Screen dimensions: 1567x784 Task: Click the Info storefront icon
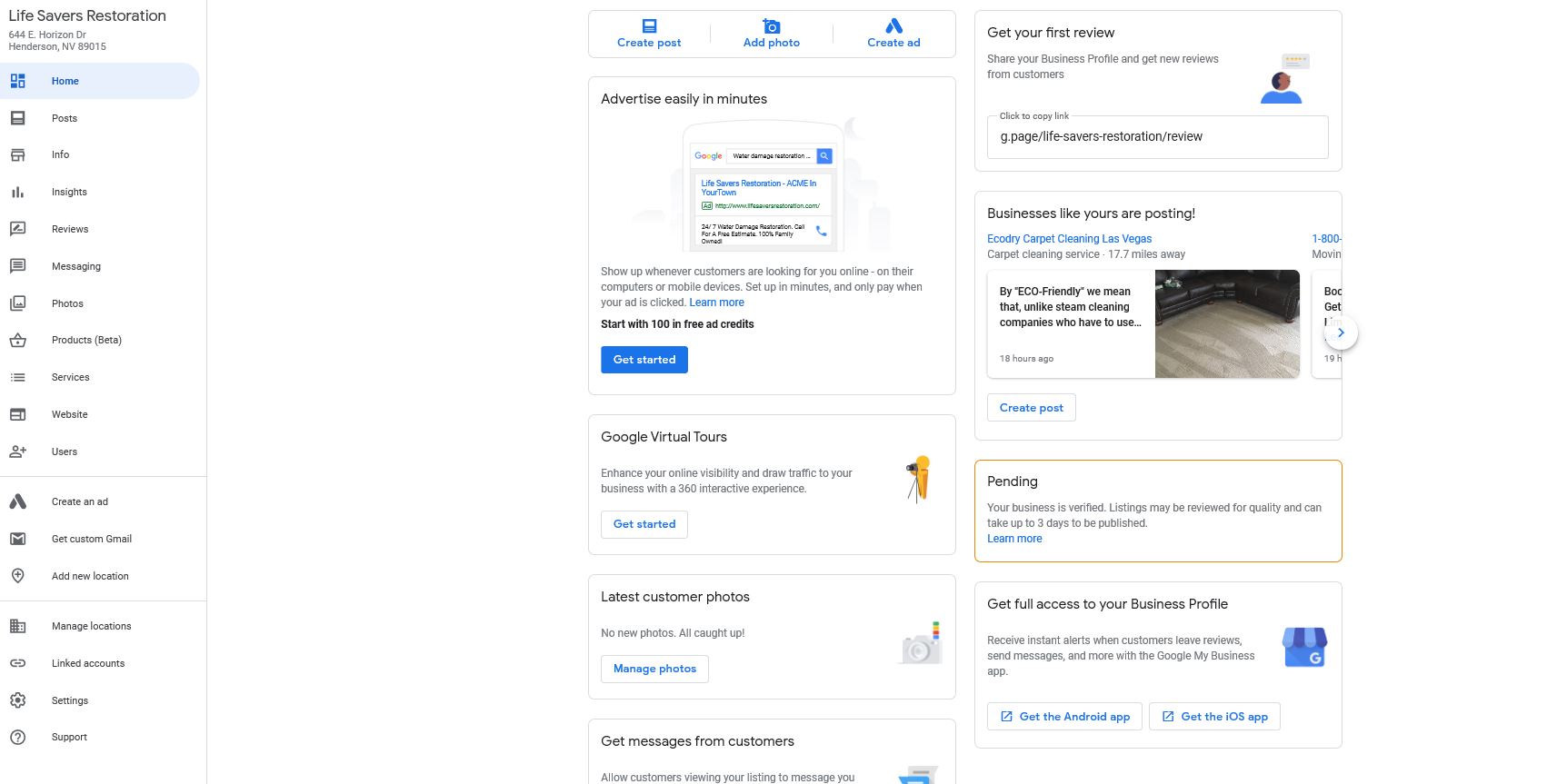pos(17,155)
